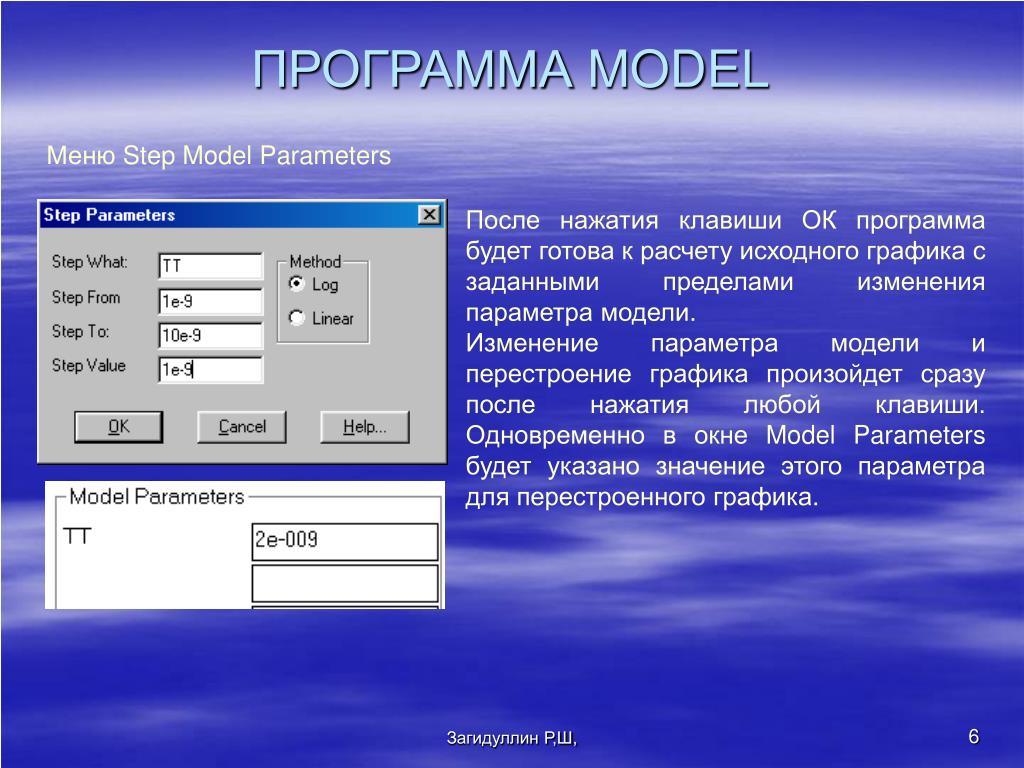The width and height of the screenshot is (1024, 768).
Task: Focus the Step Value input field
Action: point(210,370)
